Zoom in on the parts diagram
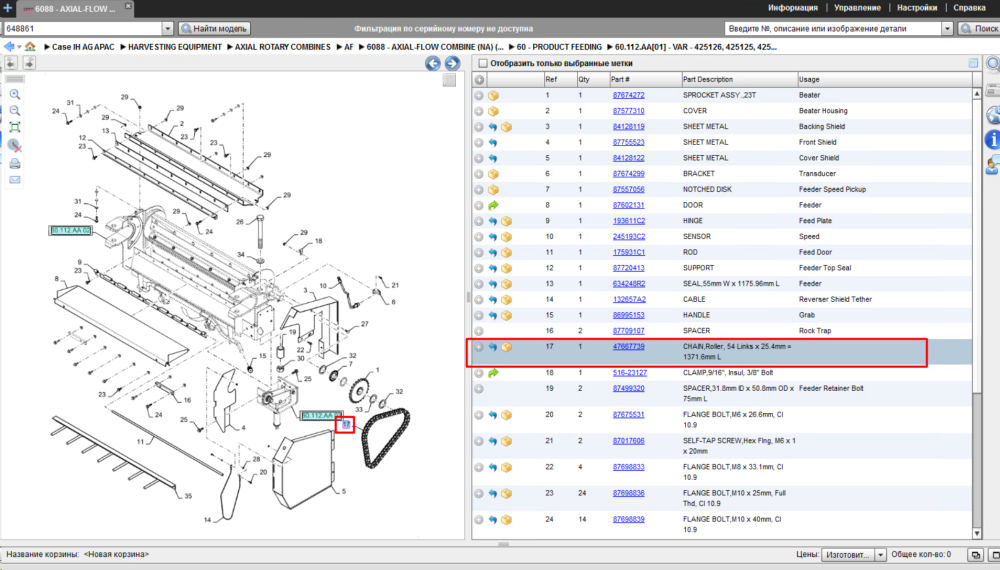 point(15,94)
